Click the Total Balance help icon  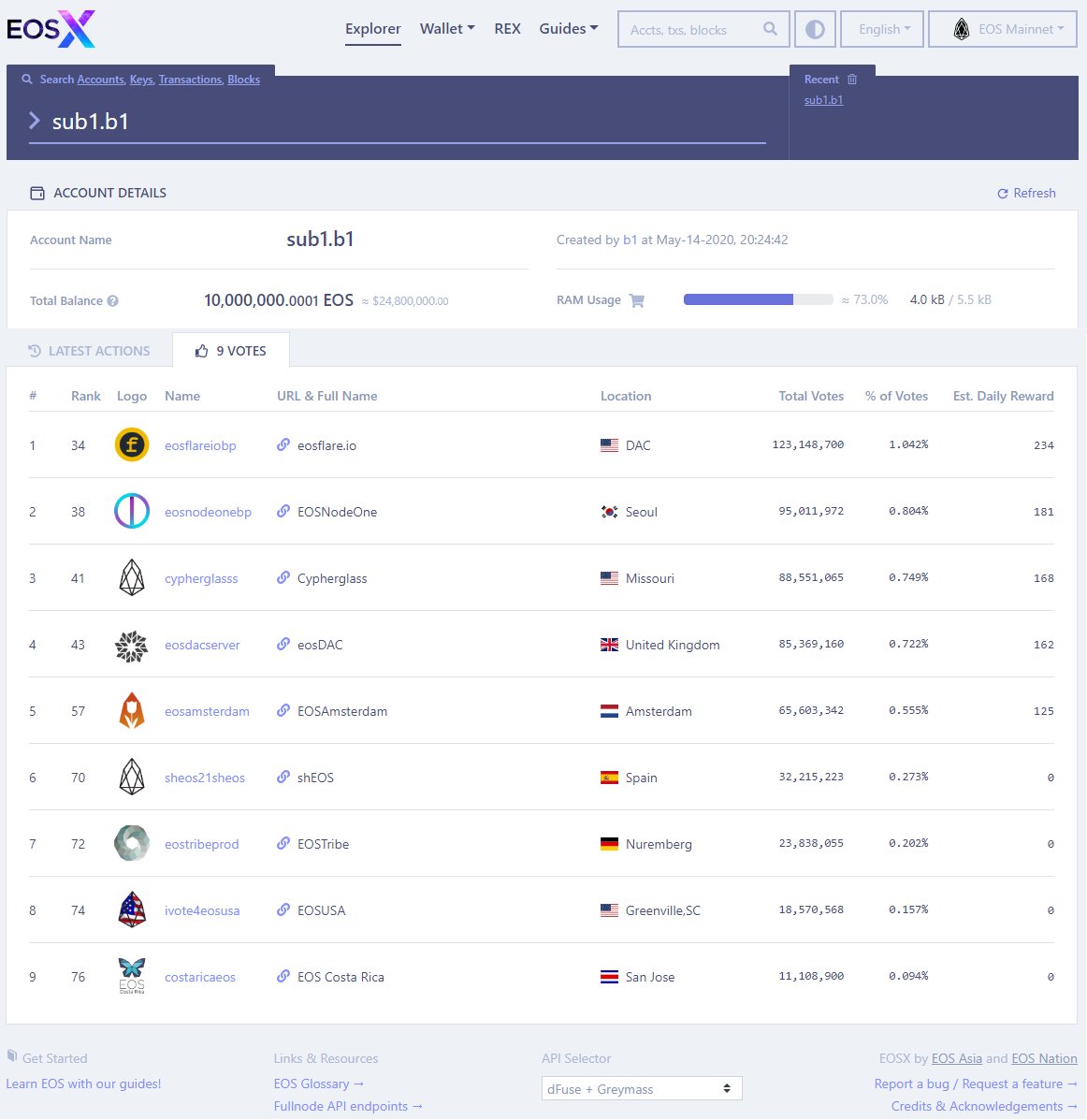113,300
